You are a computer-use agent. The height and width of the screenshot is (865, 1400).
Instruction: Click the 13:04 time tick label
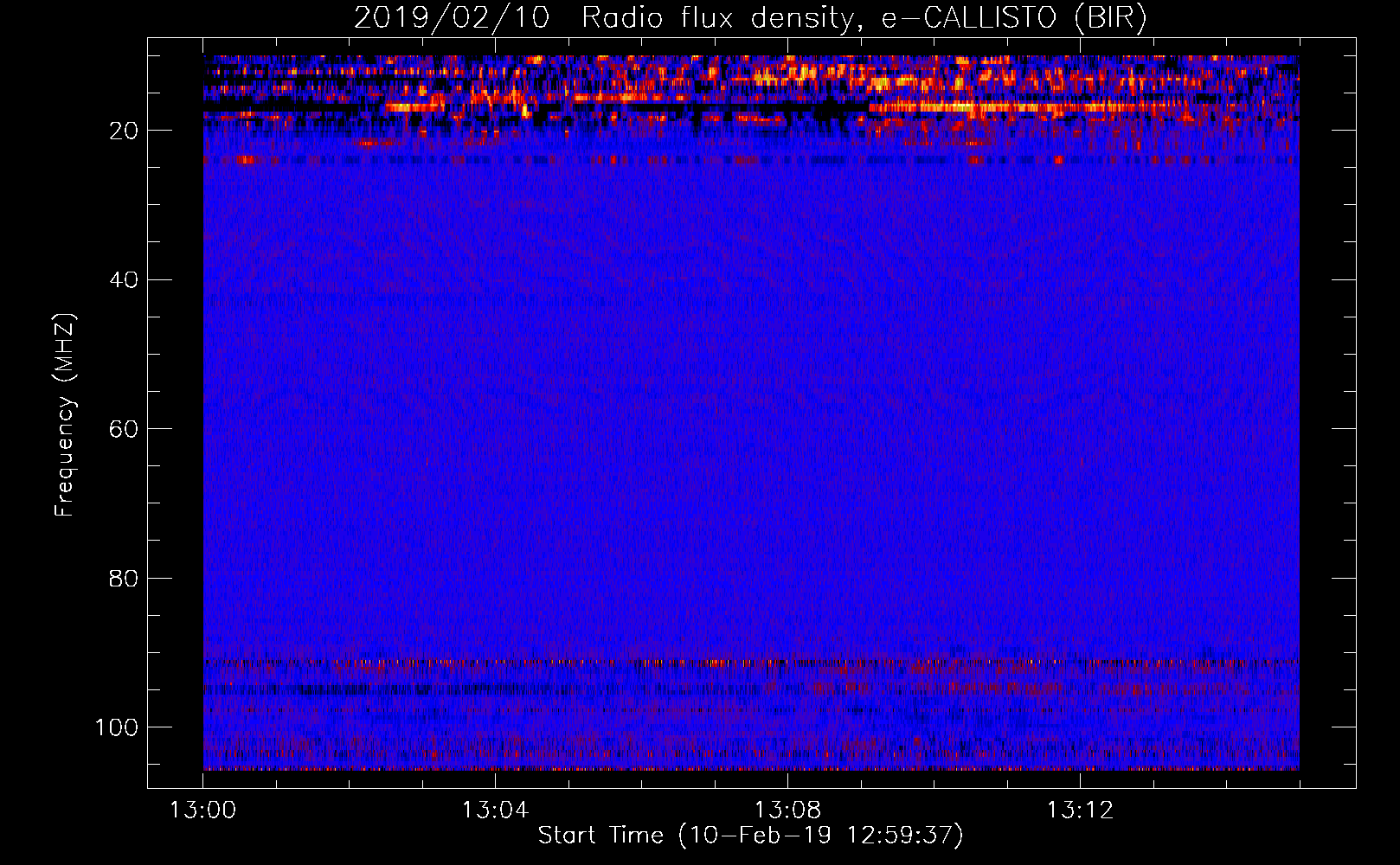pos(495,811)
